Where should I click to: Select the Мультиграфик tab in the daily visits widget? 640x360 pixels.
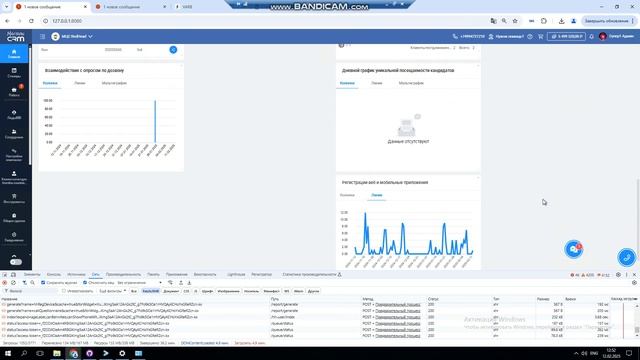coord(411,83)
